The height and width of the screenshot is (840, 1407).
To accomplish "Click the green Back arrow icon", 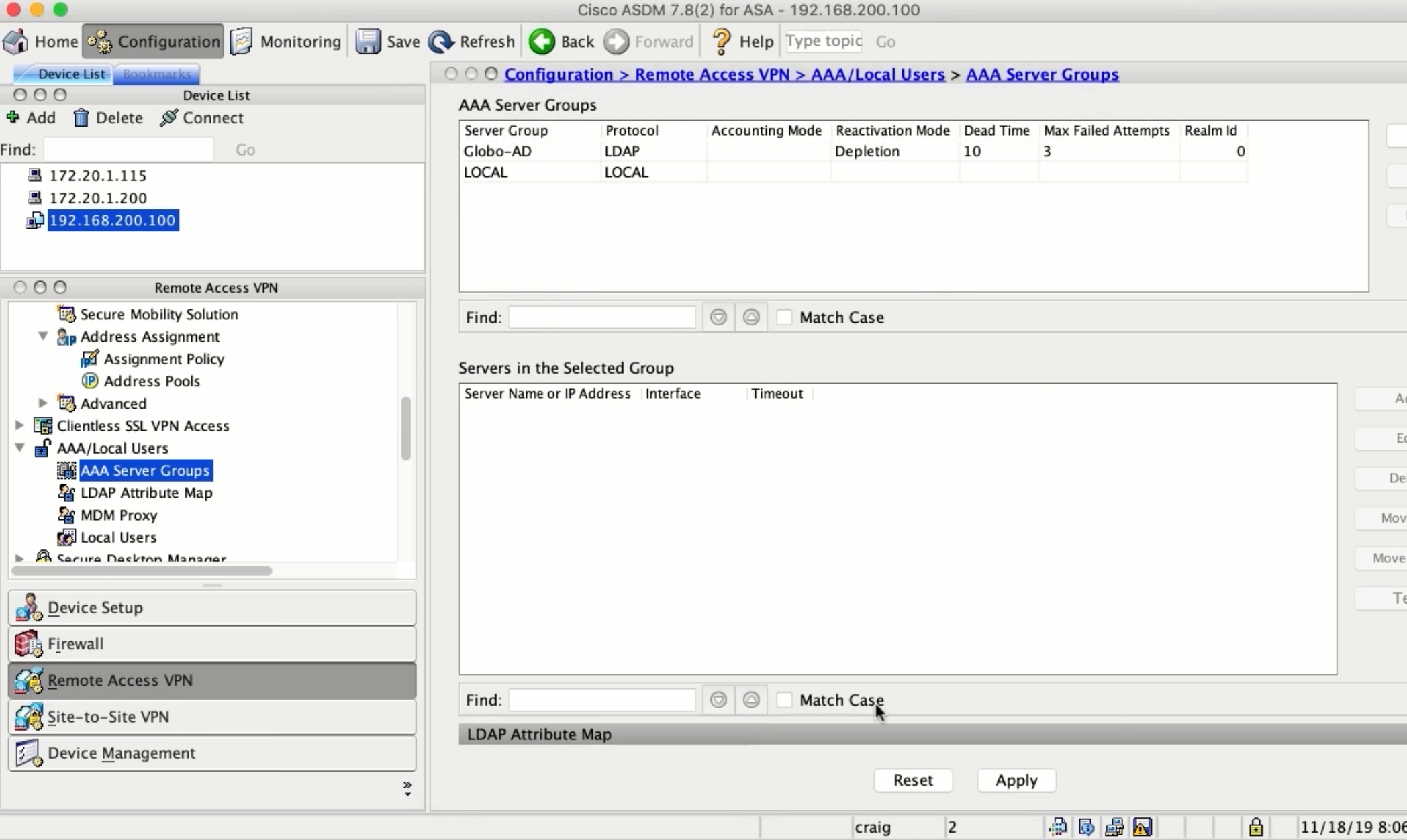I will pos(542,42).
